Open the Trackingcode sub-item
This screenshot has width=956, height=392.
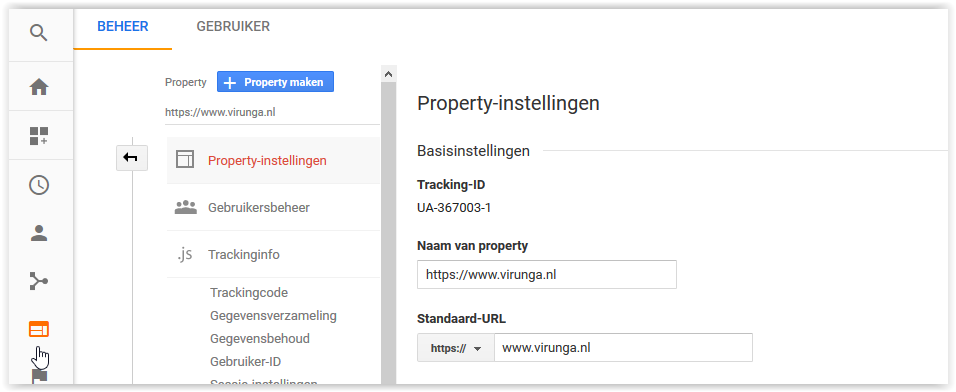(249, 293)
